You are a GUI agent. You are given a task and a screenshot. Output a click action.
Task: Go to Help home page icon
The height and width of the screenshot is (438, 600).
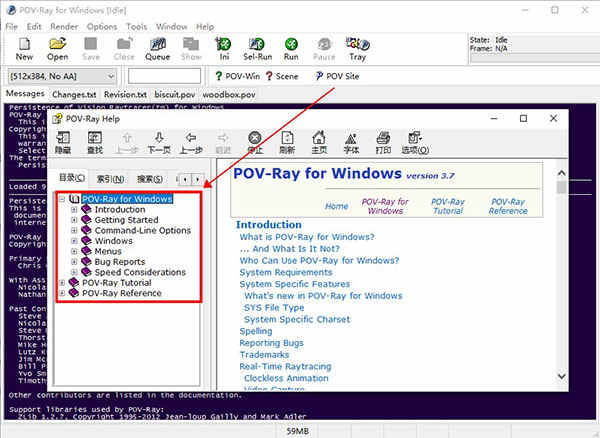click(319, 142)
